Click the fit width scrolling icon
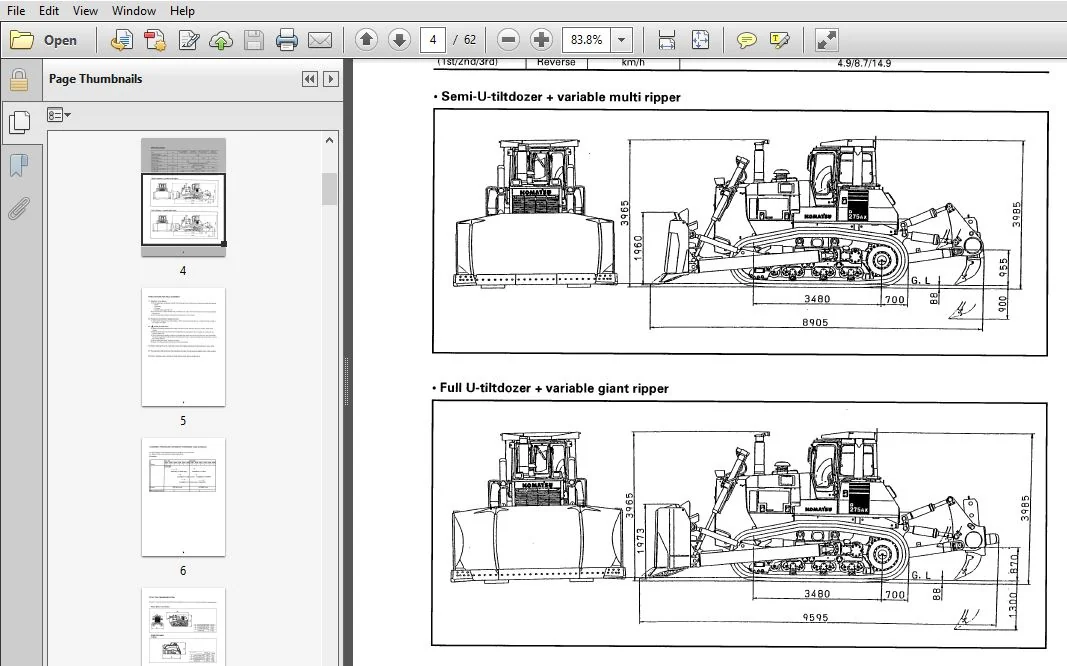The image size is (1067, 666). pyautogui.click(x=667, y=40)
